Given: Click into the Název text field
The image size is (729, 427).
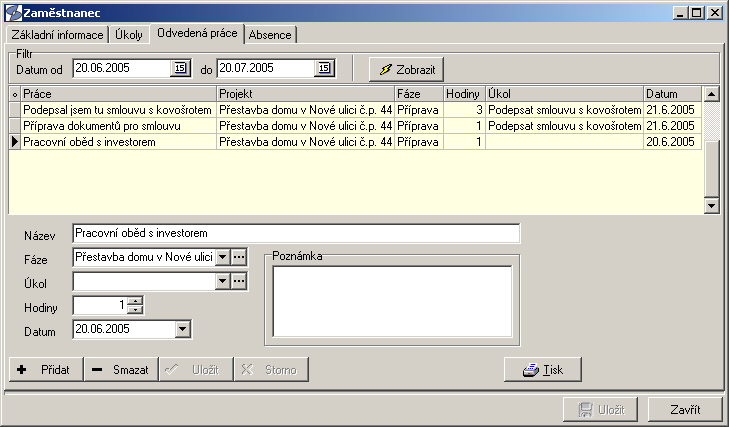Looking at the screenshot, I should coord(296,233).
